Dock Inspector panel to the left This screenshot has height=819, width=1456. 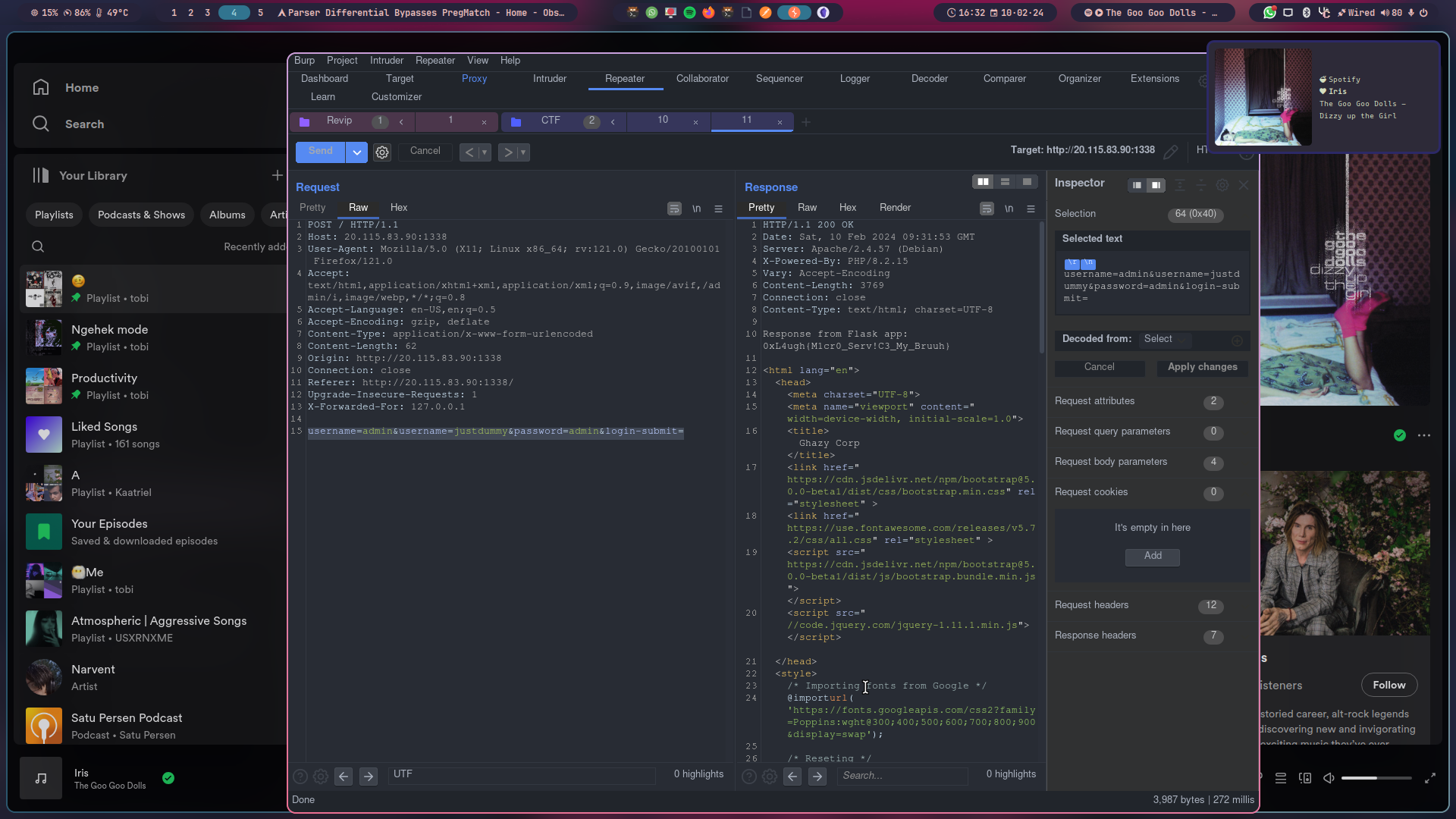point(1137,185)
